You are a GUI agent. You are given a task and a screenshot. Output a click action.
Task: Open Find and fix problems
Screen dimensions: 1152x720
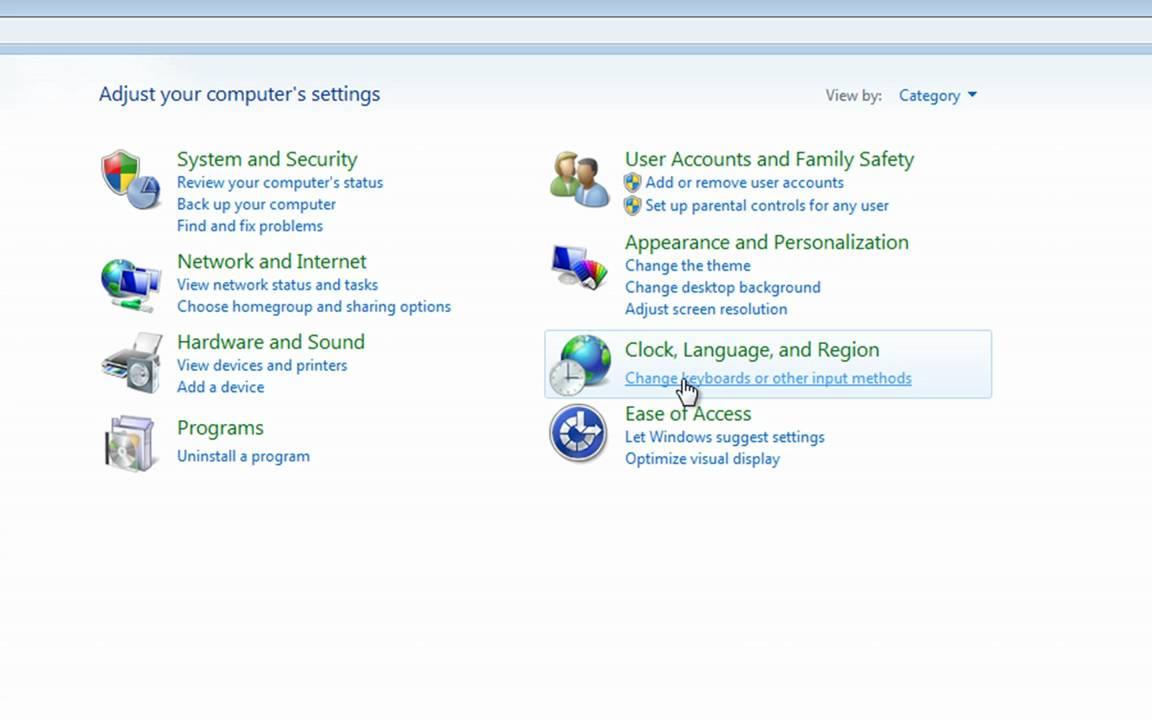(250, 226)
